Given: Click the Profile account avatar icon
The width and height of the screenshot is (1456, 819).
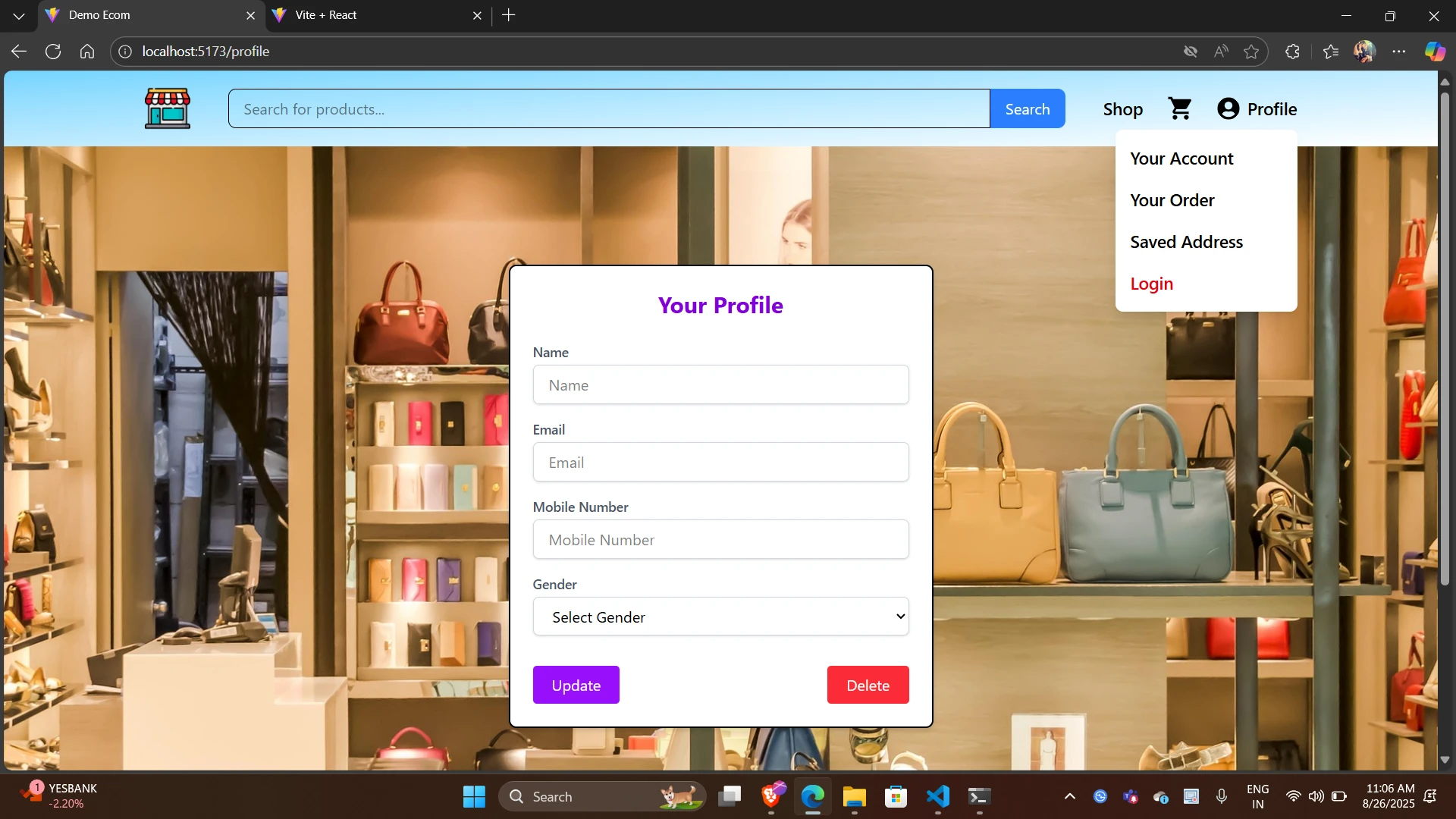Looking at the screenshot, I should [1228, 109].
